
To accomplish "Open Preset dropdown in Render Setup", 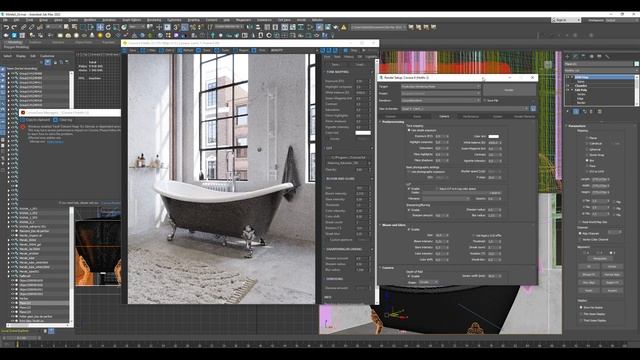I will pos(441,93).
